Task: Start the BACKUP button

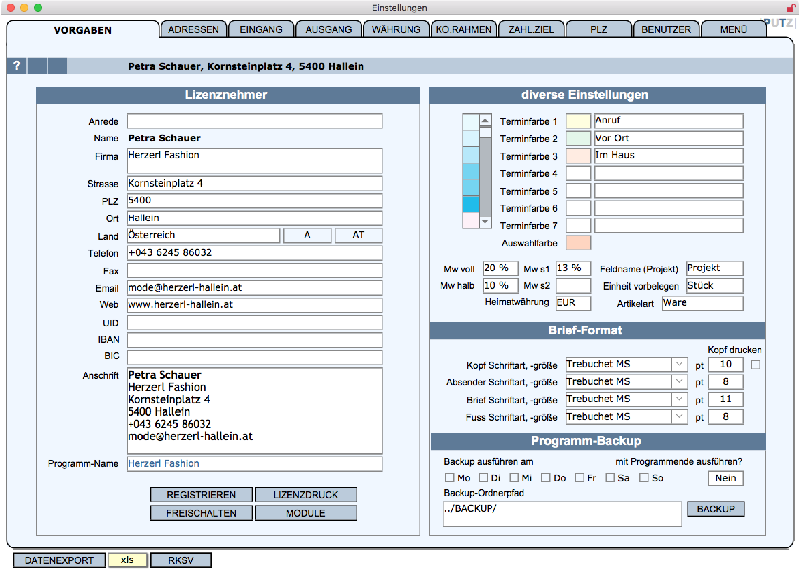Action: (716, 509)
